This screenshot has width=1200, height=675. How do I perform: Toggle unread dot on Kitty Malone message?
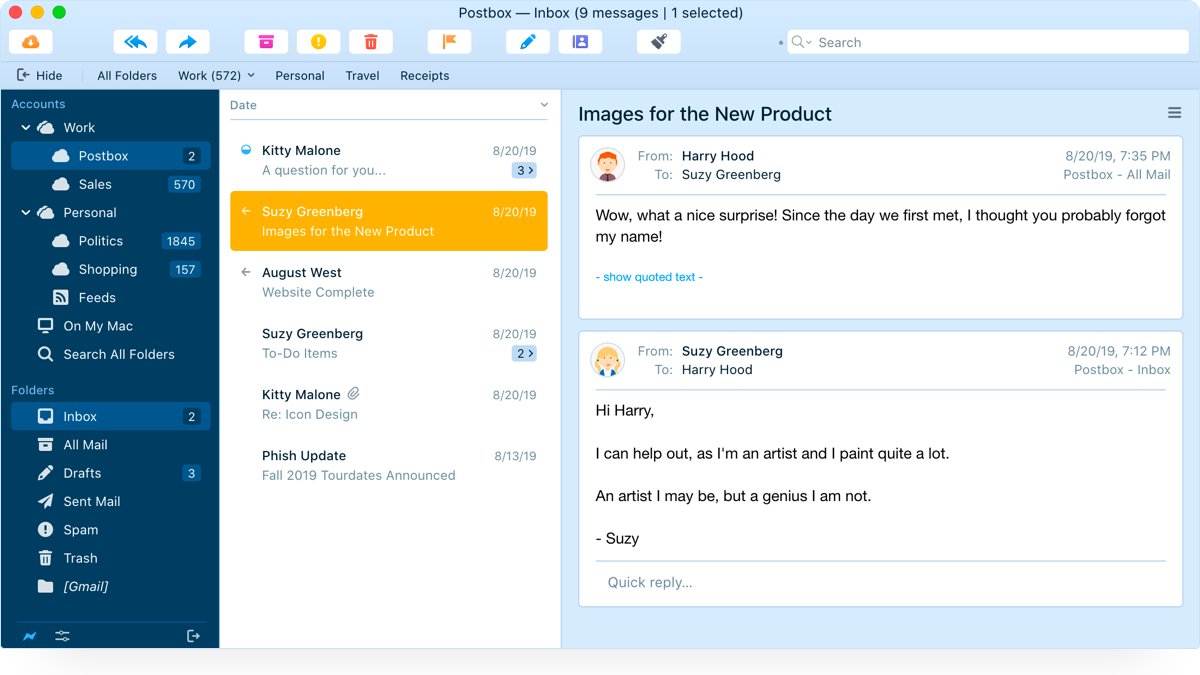tap(247, 150)
